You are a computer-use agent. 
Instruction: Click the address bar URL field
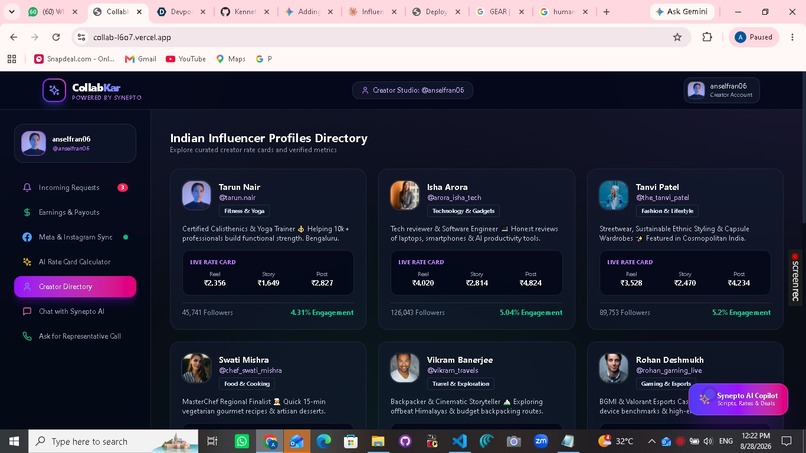380,37
